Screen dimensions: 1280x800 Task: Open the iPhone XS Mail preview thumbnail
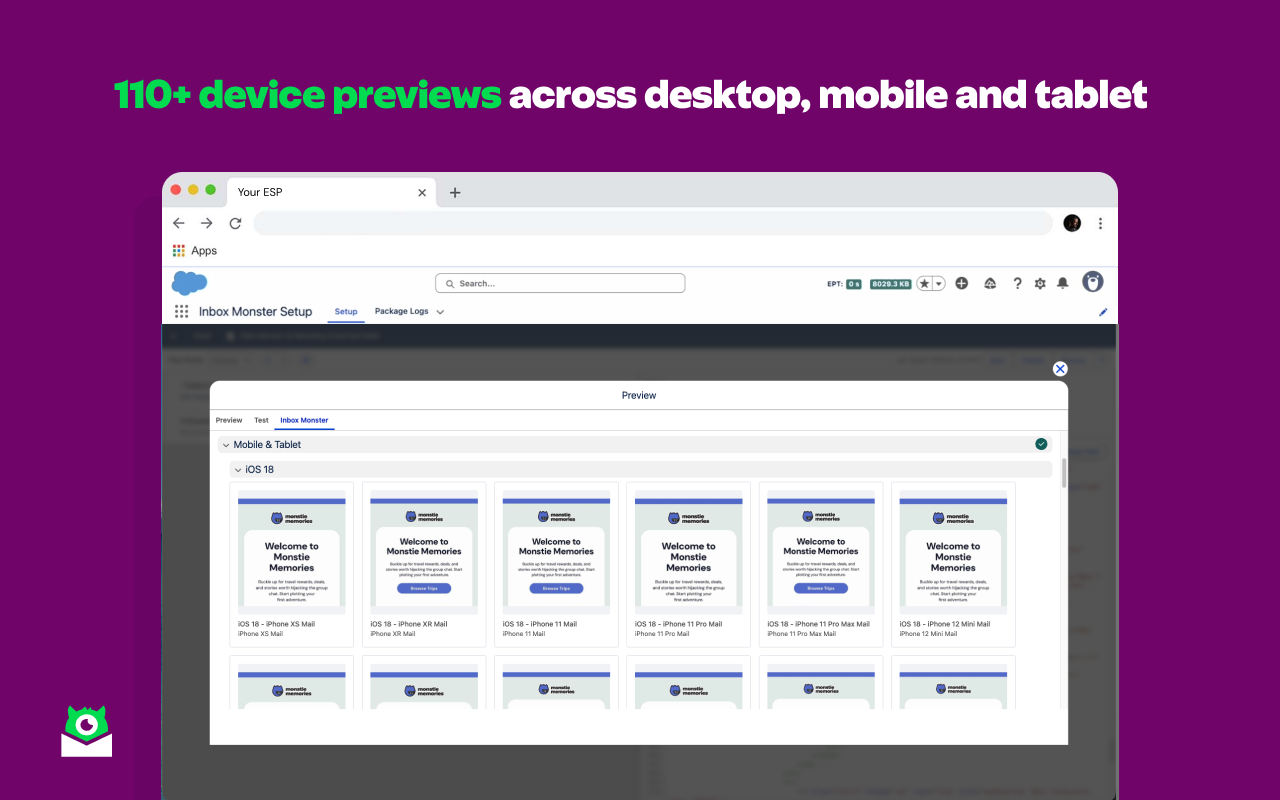(x=292, y=554)
